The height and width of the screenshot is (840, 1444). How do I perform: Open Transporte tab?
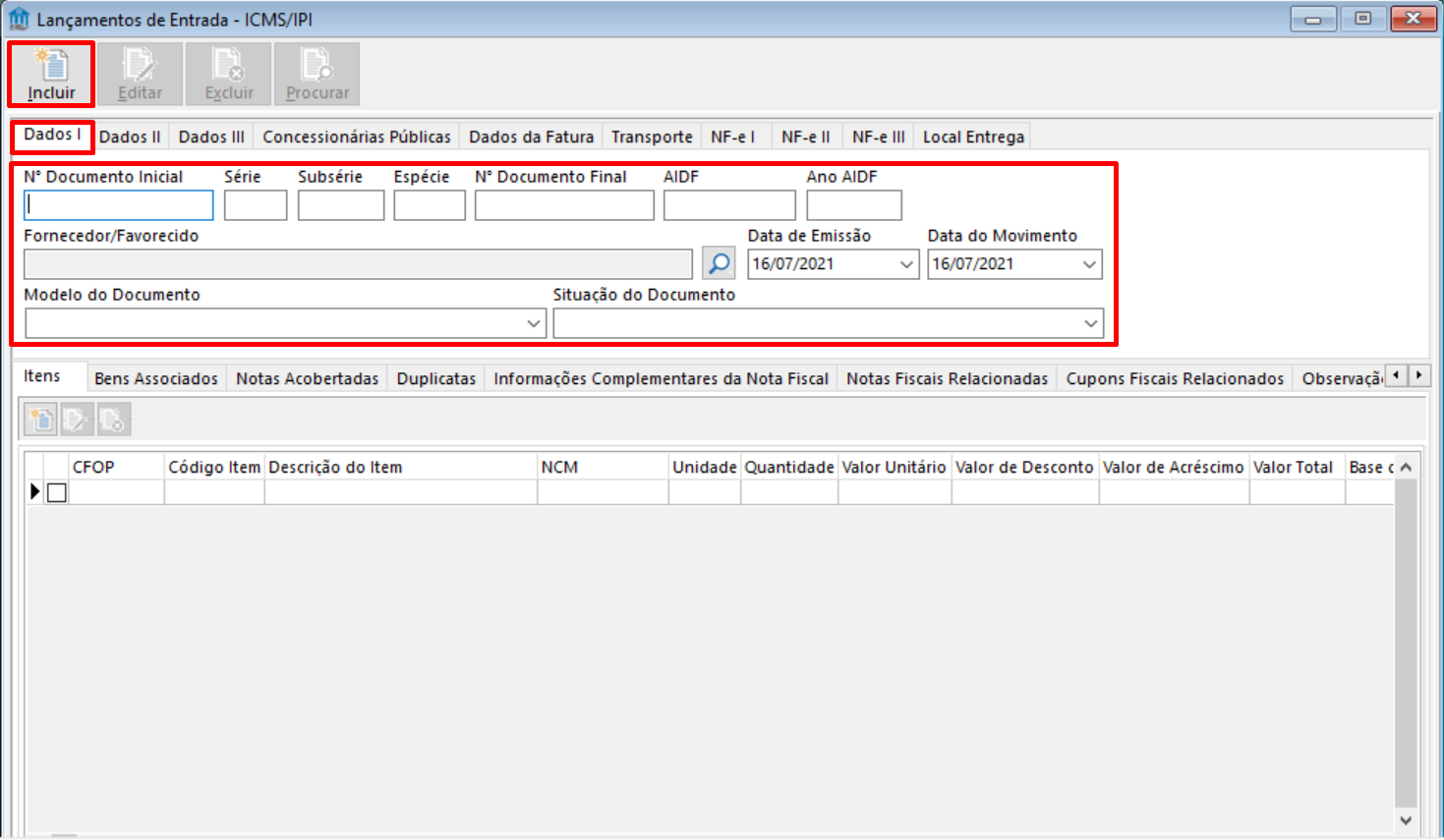coord(652,137)
